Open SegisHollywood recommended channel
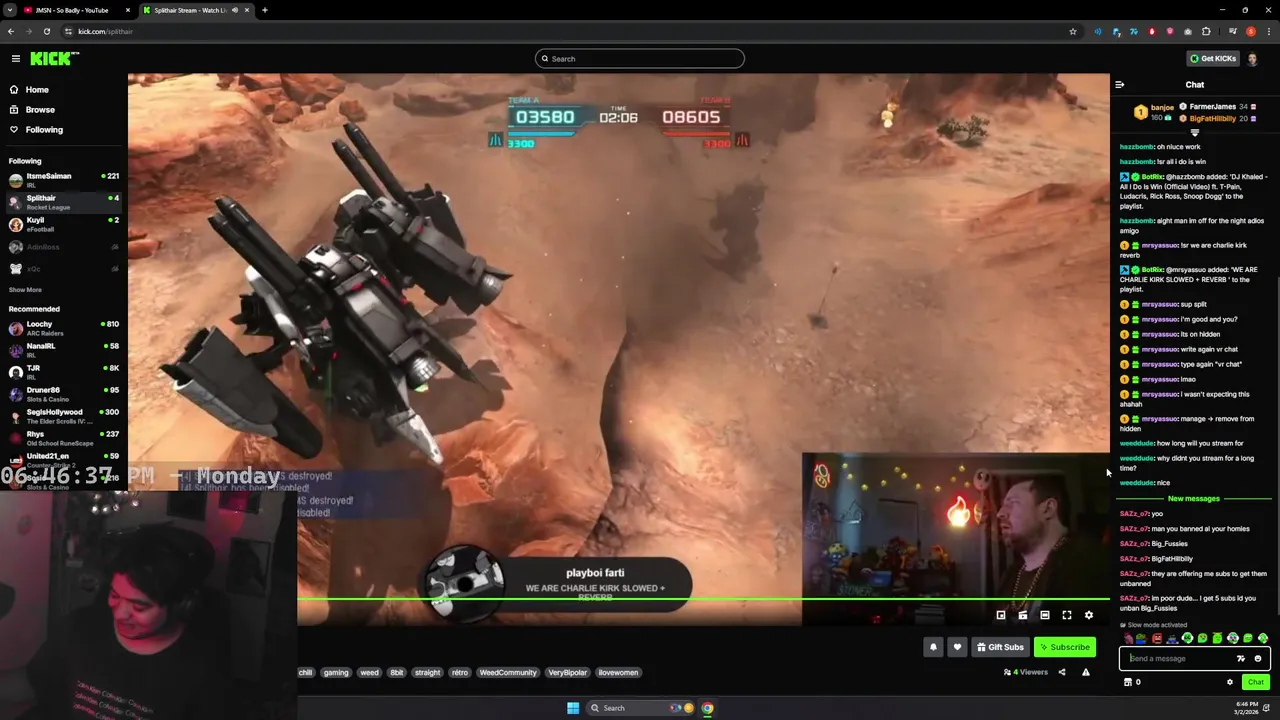1280x720 pixels. (64, 416)
